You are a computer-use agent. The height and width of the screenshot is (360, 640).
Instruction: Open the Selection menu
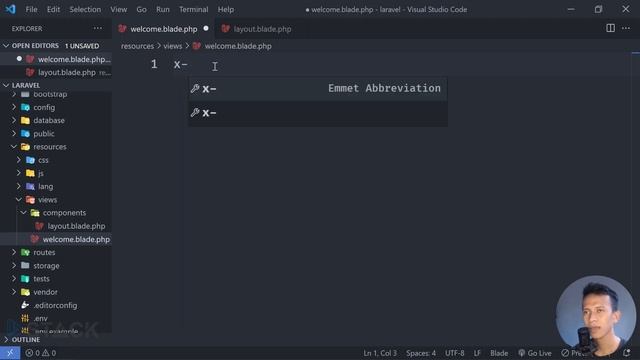pos(85,9)
